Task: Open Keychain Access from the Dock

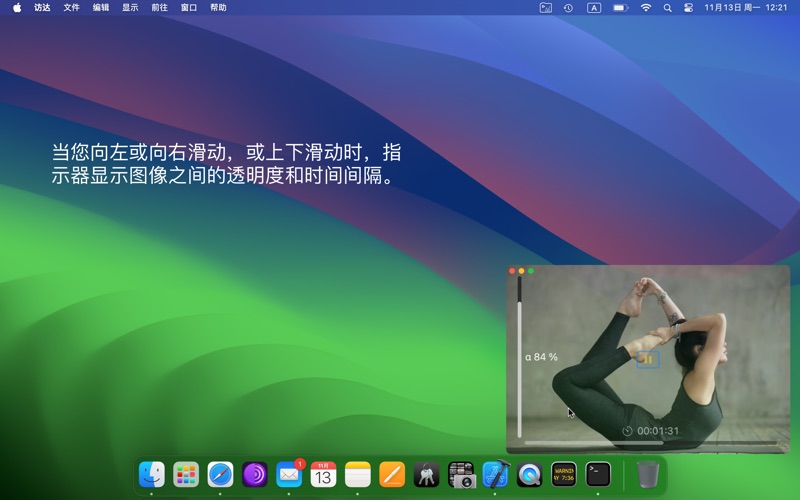Action: coord(427,474)
